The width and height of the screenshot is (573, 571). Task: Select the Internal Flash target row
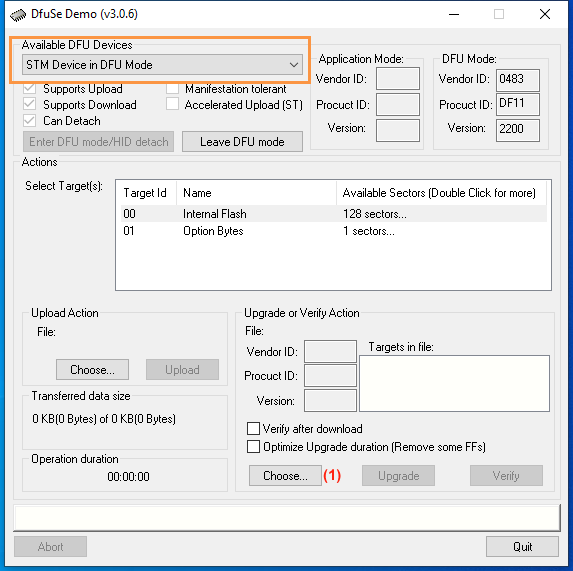click(334, 214)
